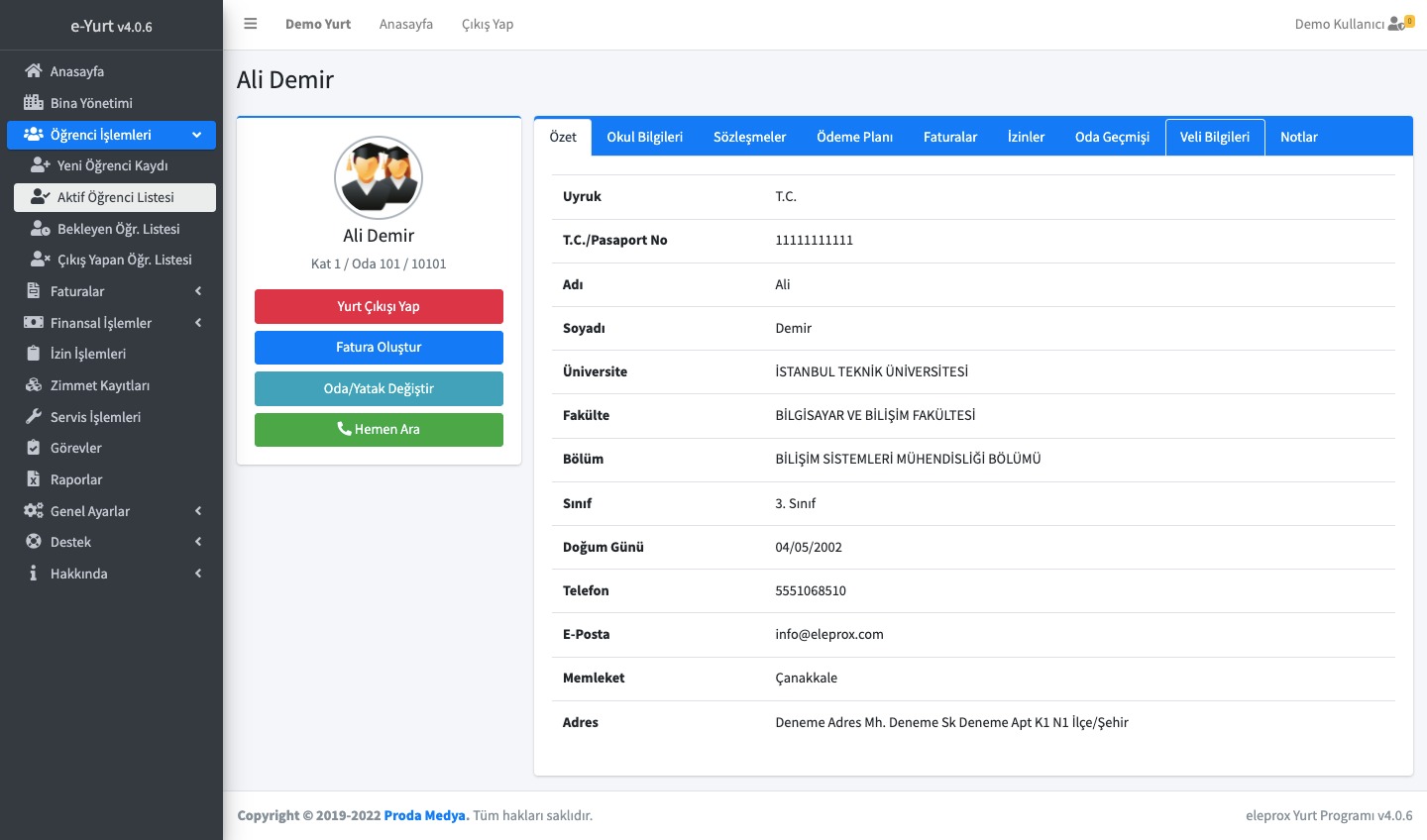This screenshot has height=840, width=1427.
Task: Switch to the Okul Bilgileri tab
Action: [644, 137]
